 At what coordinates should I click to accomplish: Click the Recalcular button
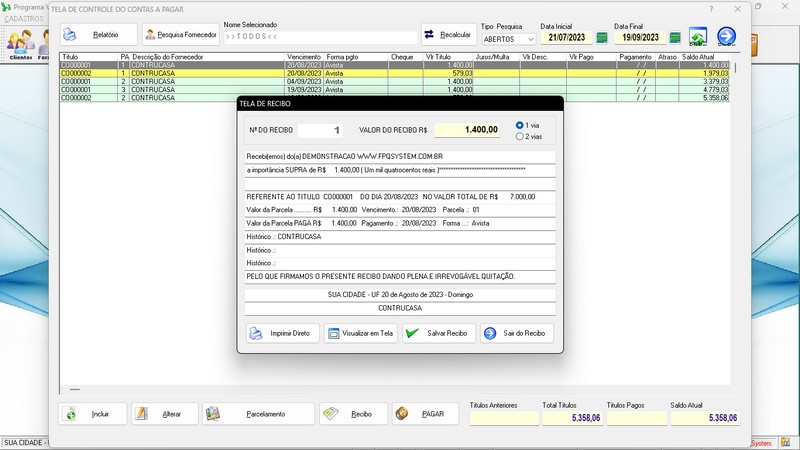pyautogui.click(x=449, y=34)
